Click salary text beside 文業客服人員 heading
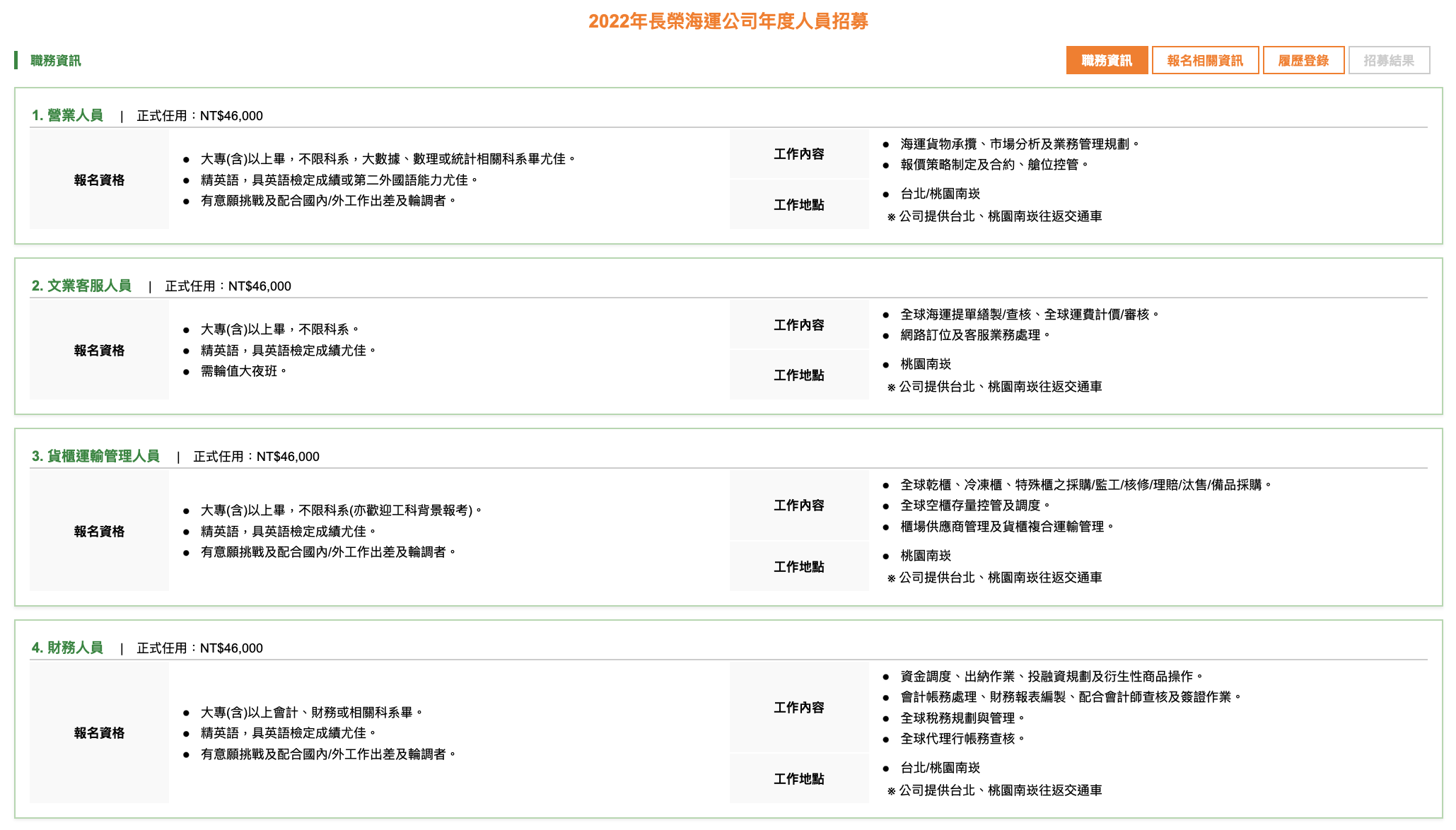 pos(228,286)
